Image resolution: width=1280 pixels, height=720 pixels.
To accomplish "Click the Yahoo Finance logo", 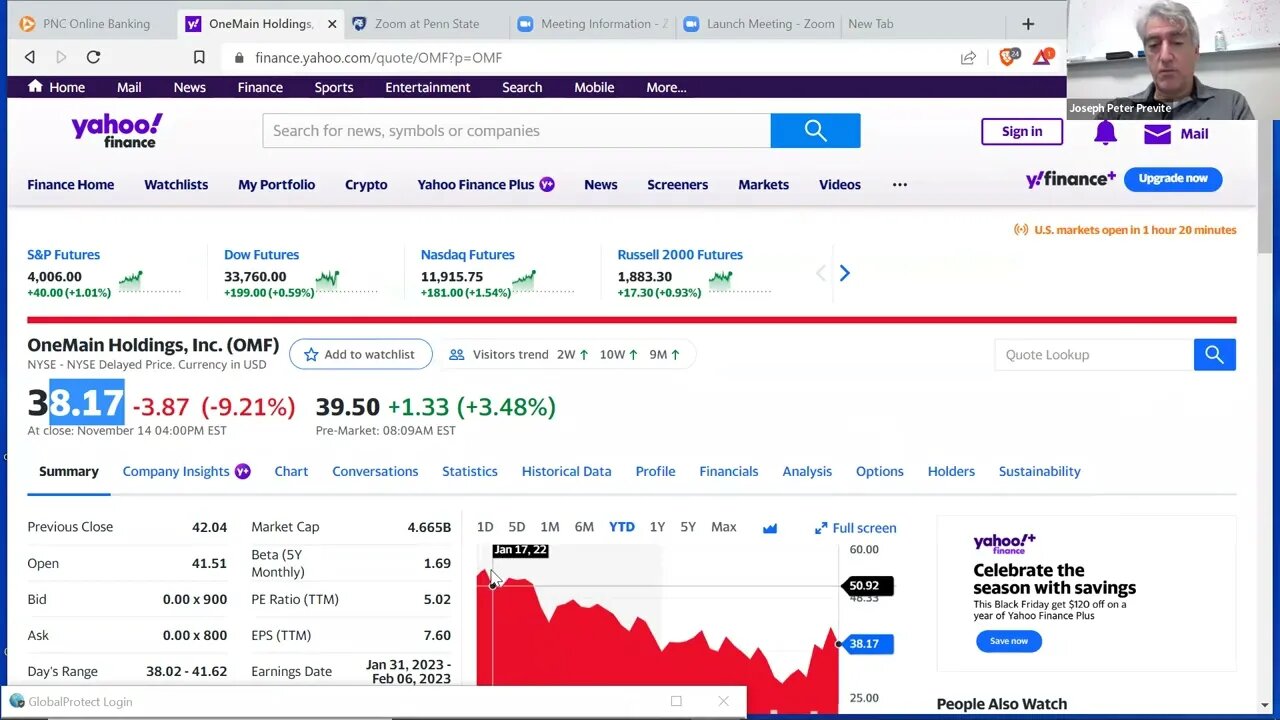I will coord(116,130).
